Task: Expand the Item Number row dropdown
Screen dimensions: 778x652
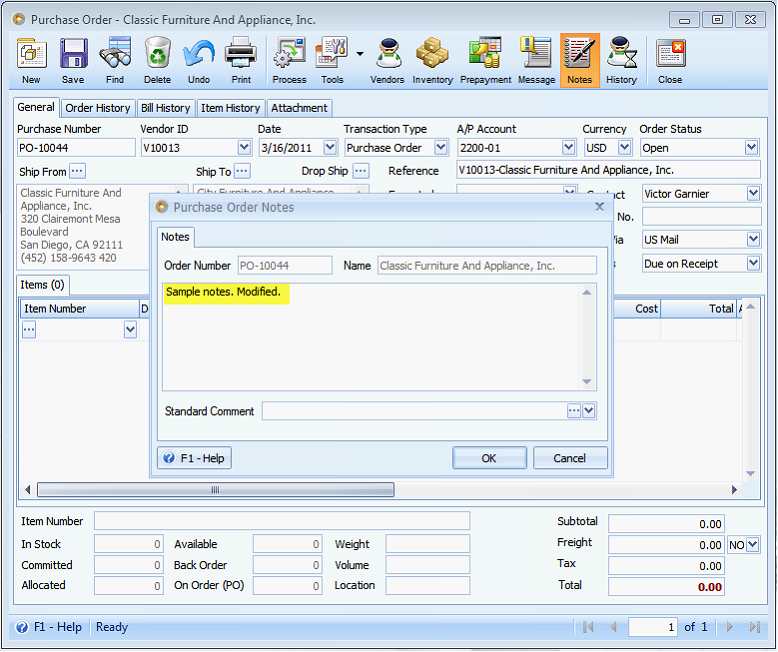Action: pos(130,329)
